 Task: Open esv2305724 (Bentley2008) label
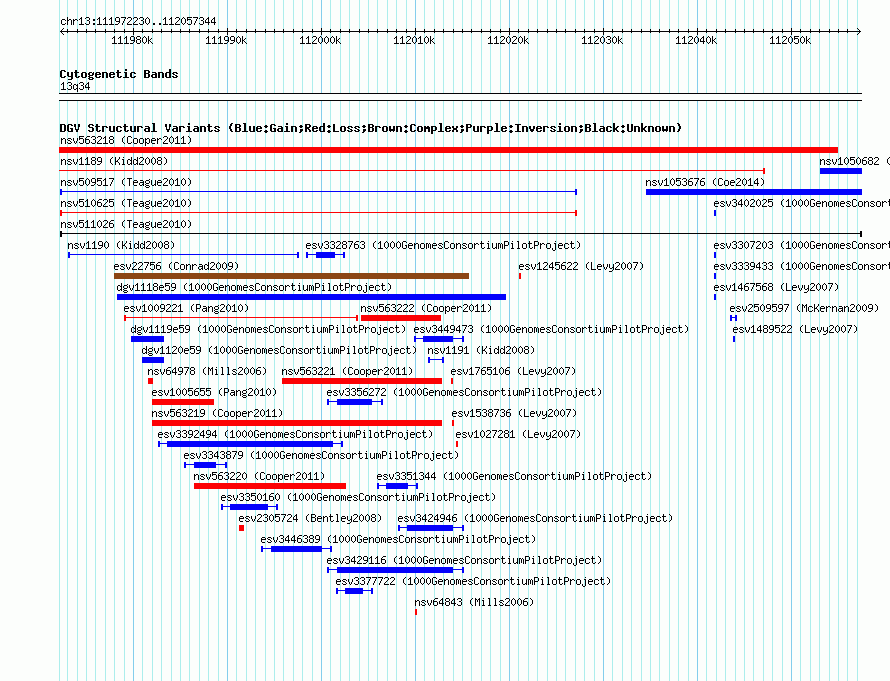click(x=310, y=518)
